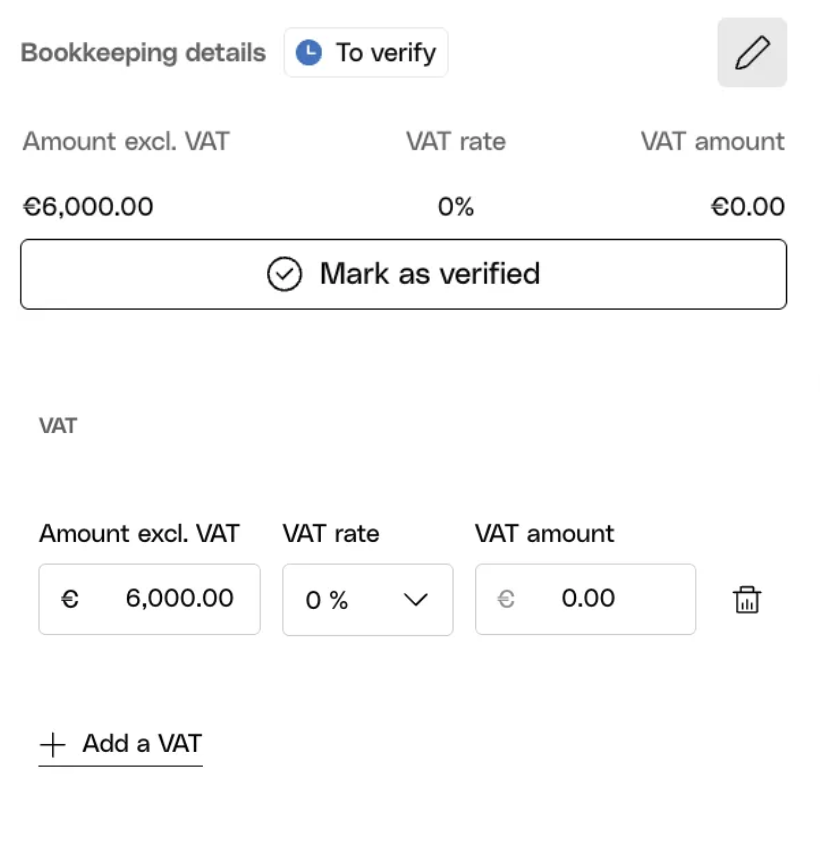Click the VAT section label
Viewport: 832px width, 858px height.
pos(58,426)
